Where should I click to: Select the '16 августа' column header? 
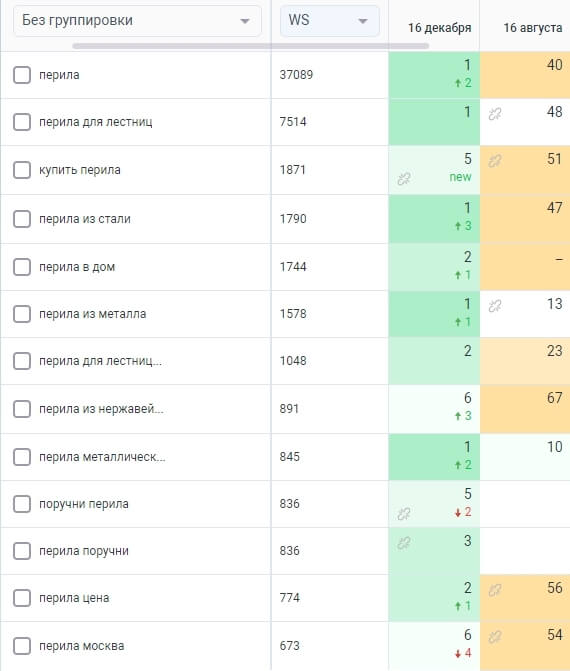coord(533,28)
